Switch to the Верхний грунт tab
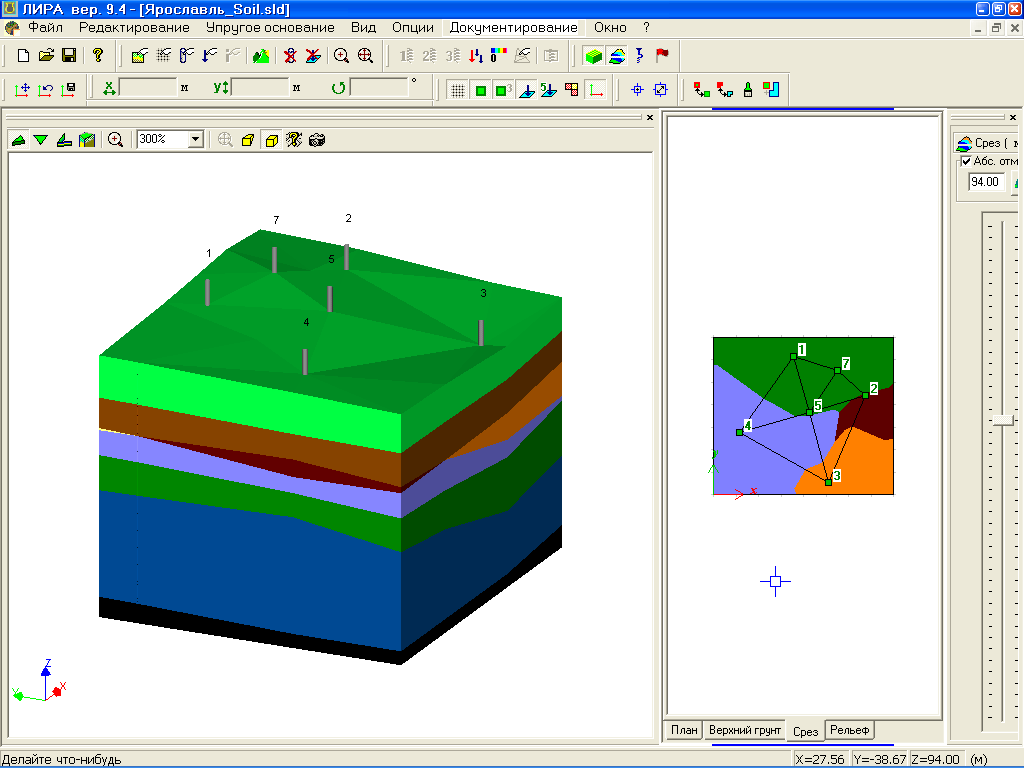Viewport: 1024px width, 768px height. click(x=744, y=731)
